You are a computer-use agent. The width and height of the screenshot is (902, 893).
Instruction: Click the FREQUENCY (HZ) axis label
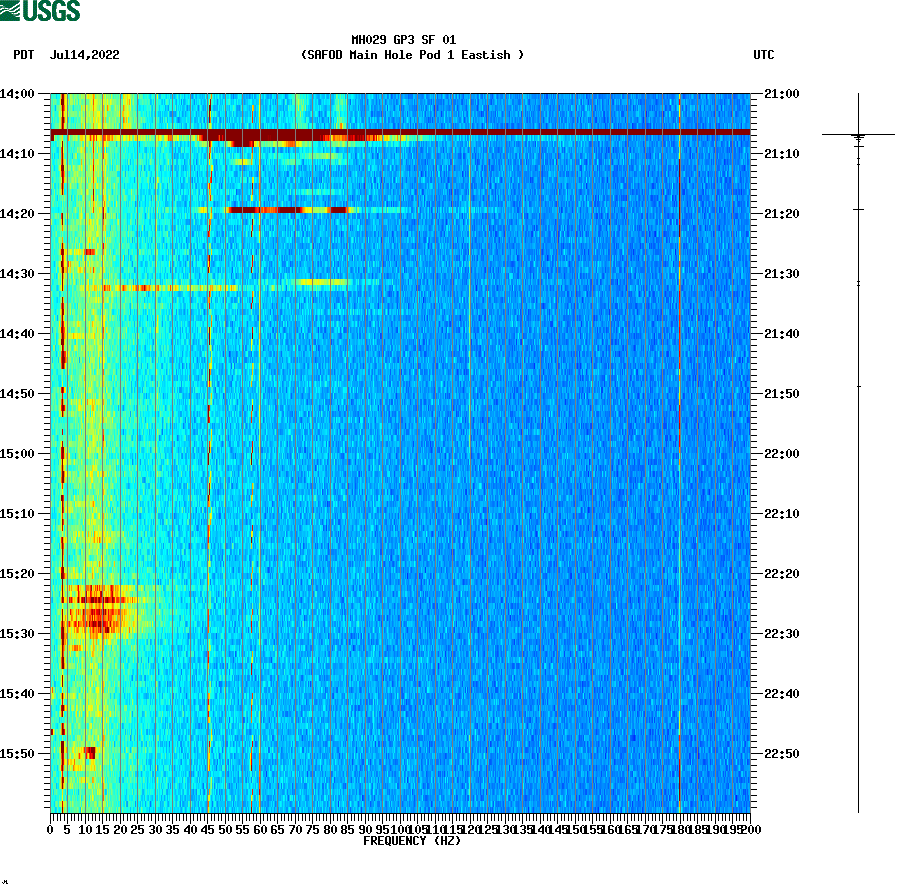click(x=411, y=841)
